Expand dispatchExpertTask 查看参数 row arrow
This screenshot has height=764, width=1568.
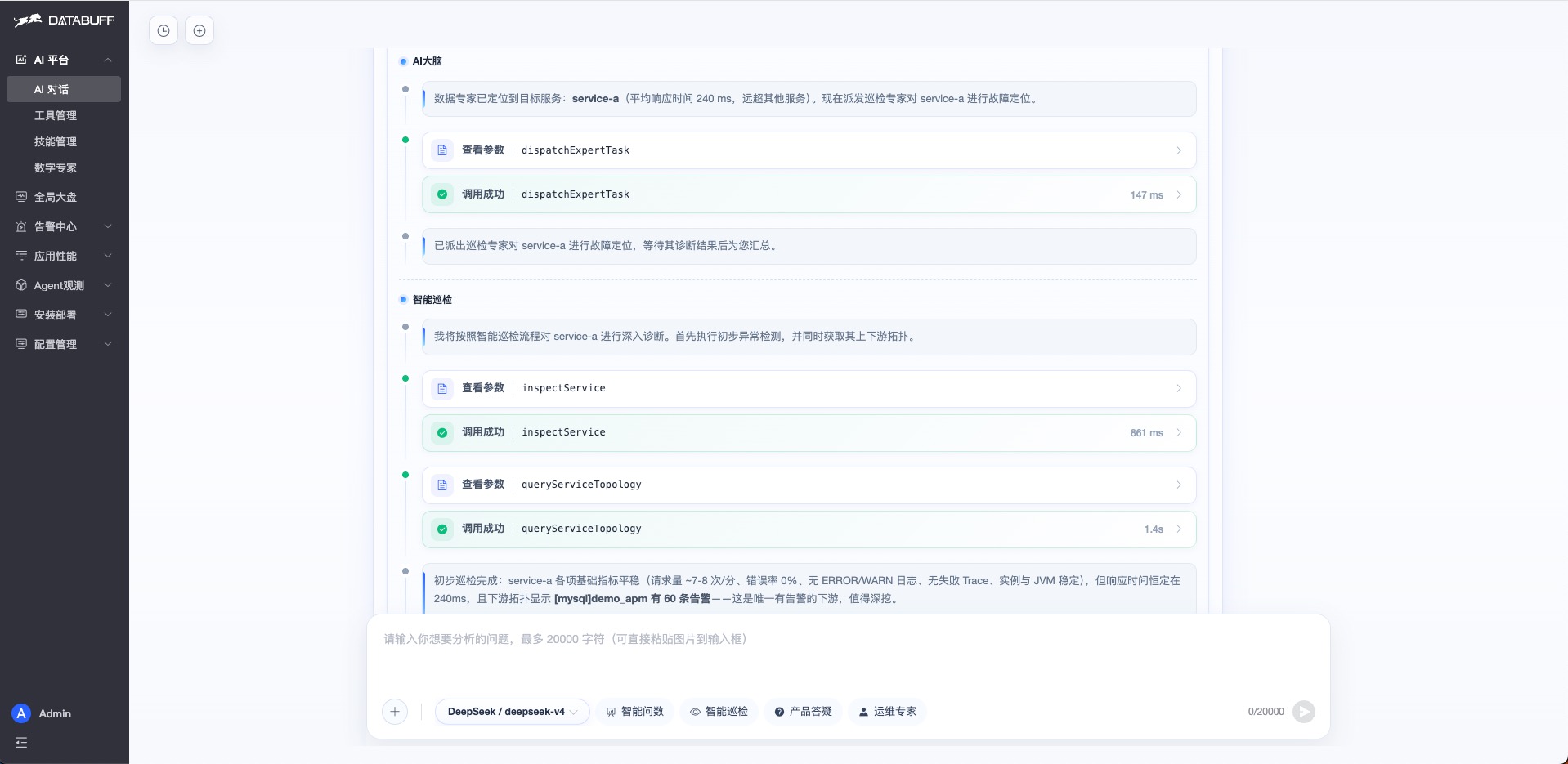point(1179,150)
